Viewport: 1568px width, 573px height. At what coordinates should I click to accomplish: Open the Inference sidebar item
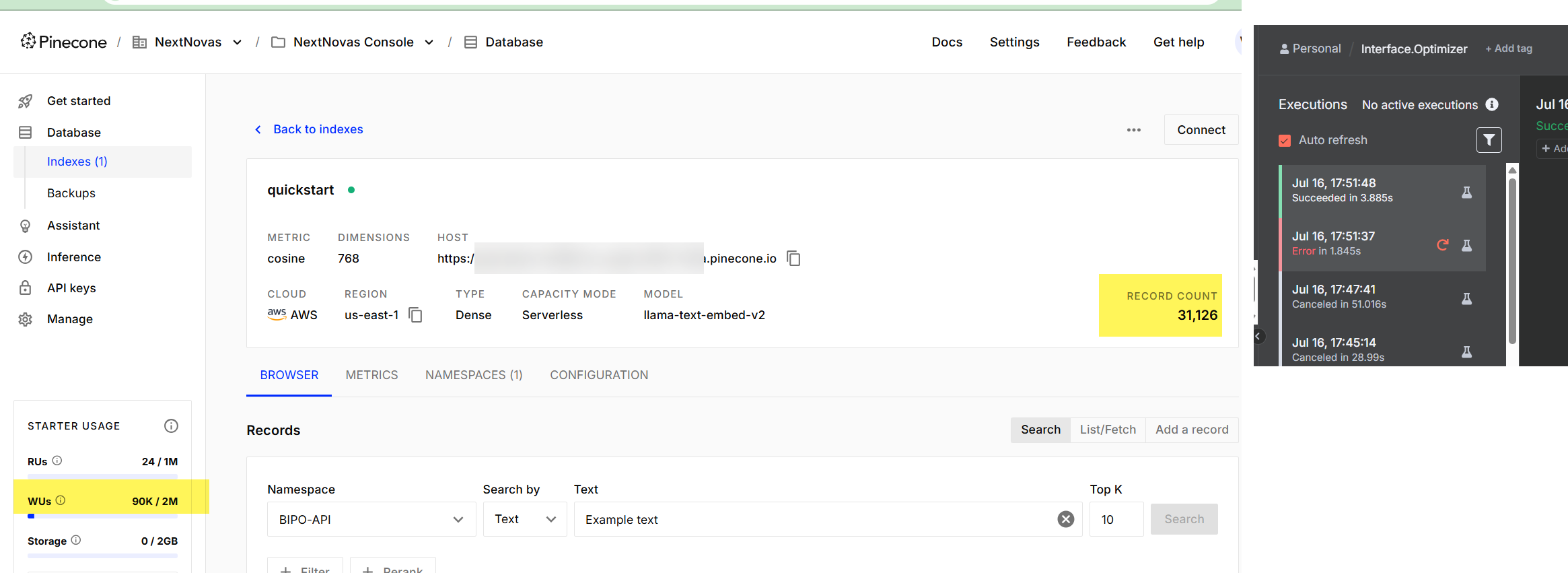click(x=73, y=257)
